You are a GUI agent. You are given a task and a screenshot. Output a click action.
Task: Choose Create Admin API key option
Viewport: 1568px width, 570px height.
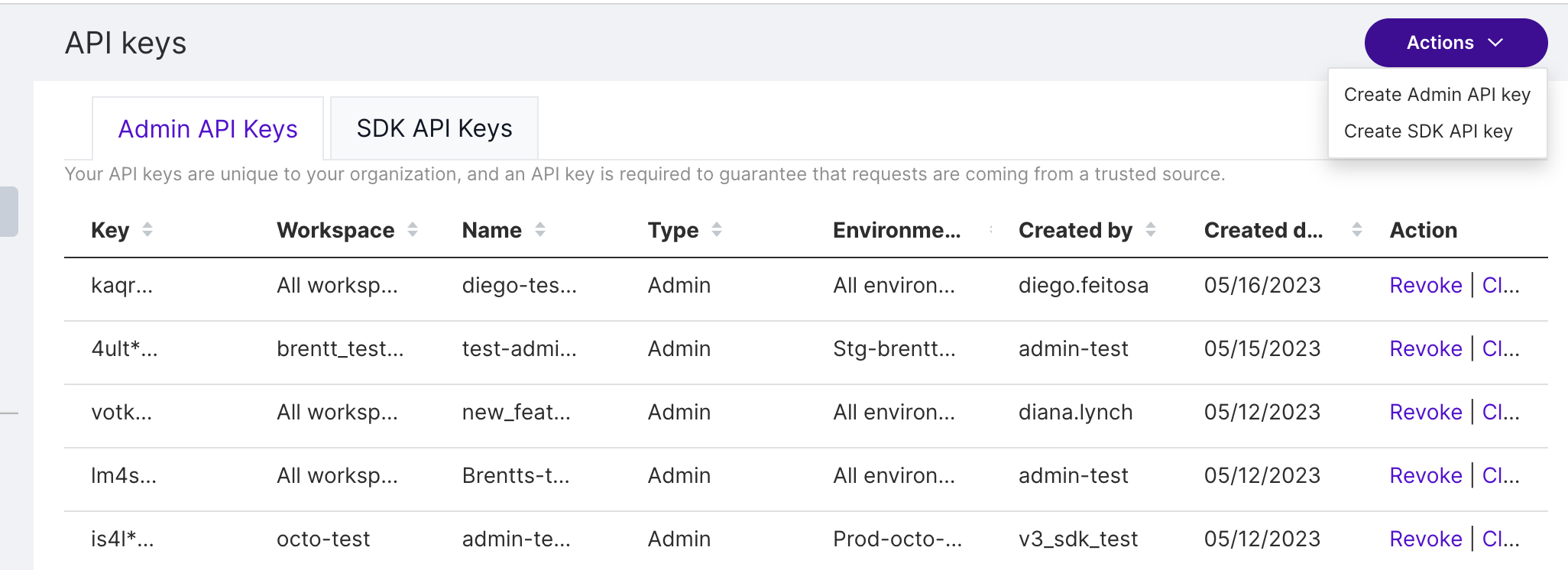click(1437, 95)
